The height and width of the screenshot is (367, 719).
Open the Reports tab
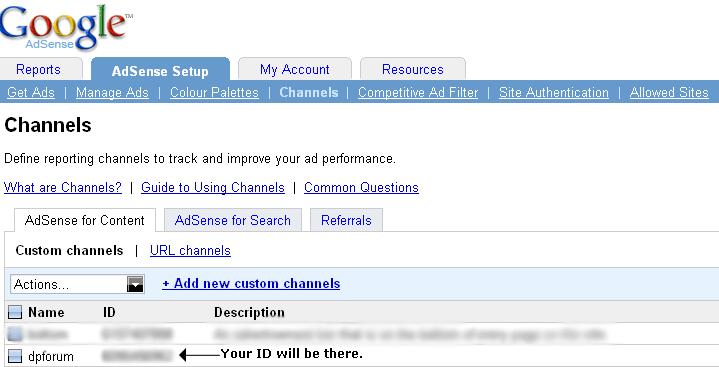[39, 69]
